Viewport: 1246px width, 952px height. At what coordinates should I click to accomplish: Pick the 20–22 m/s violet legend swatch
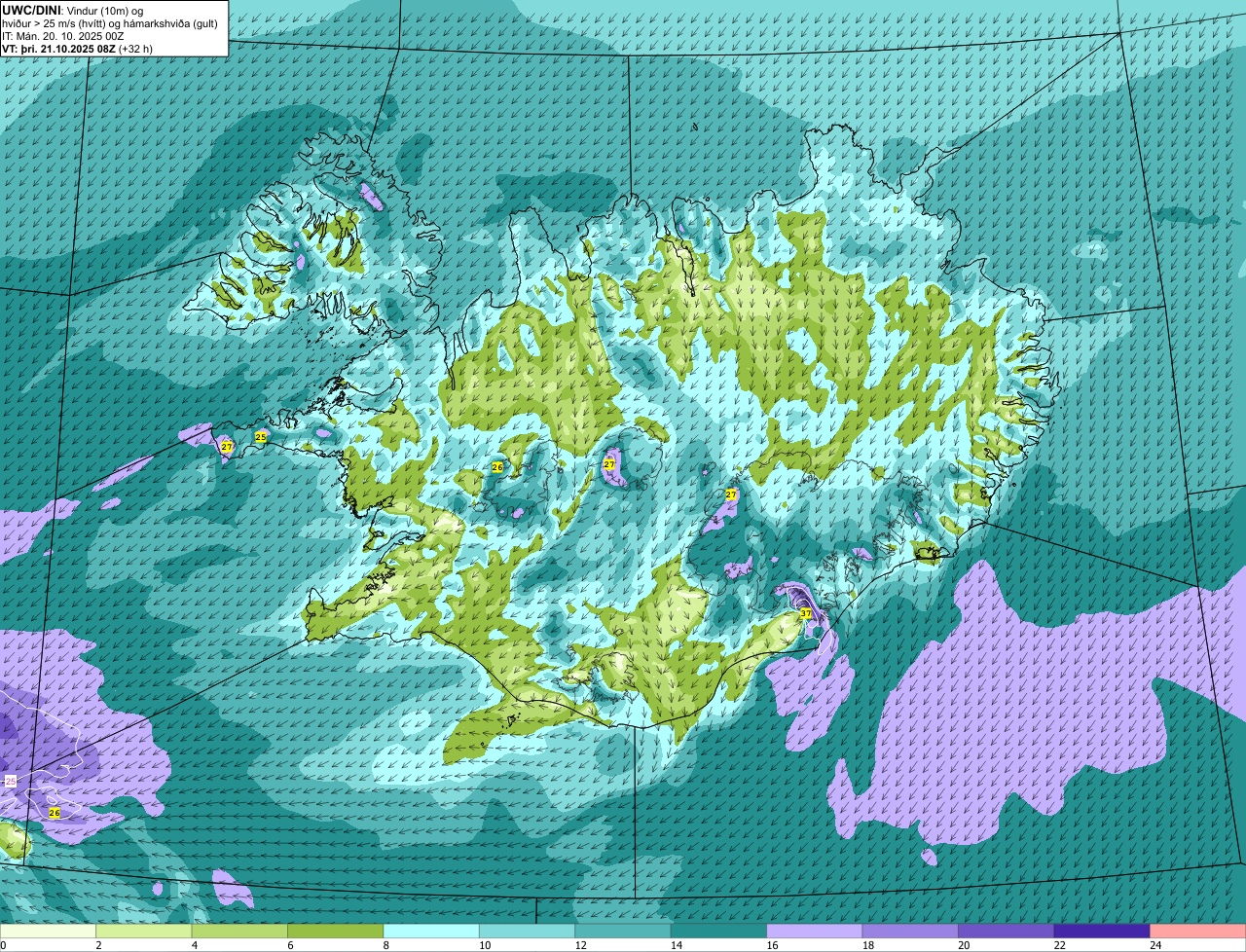point(1006,931)
